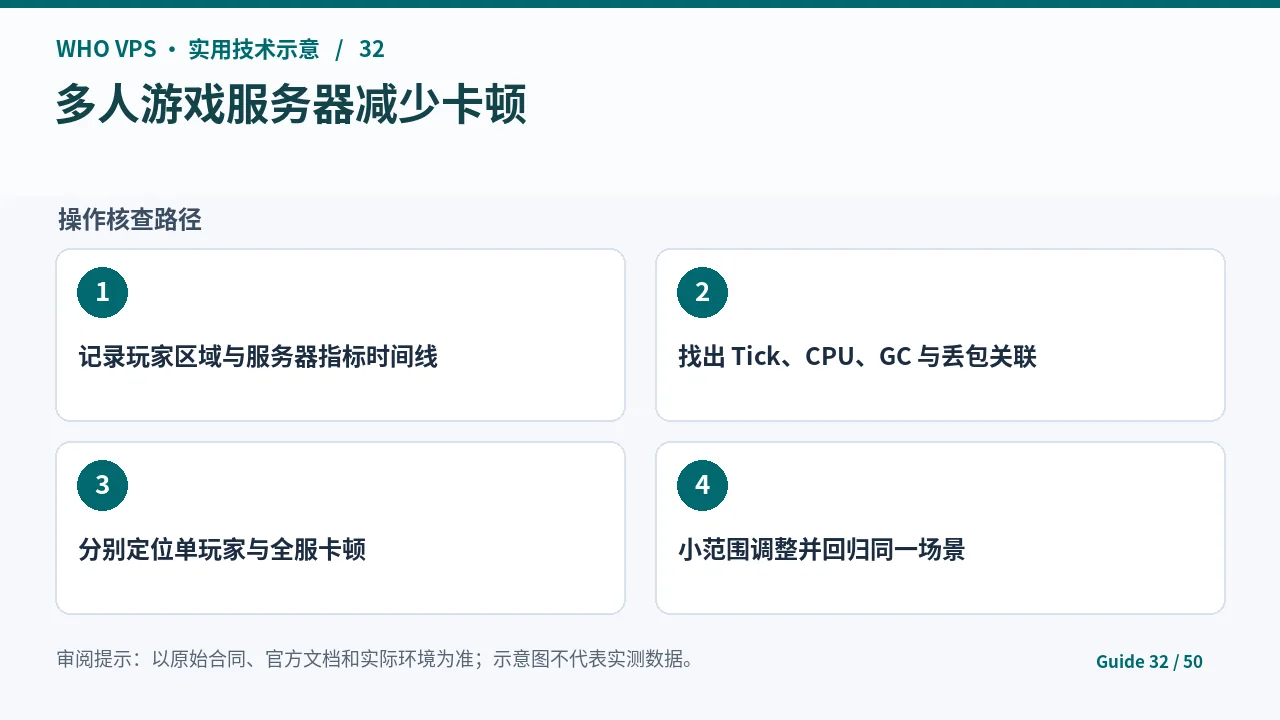Click the page indicator "Guide 32 / 50"
Image resolution: width=1280 pixels, height=720 pixels.
[1149, 661]
